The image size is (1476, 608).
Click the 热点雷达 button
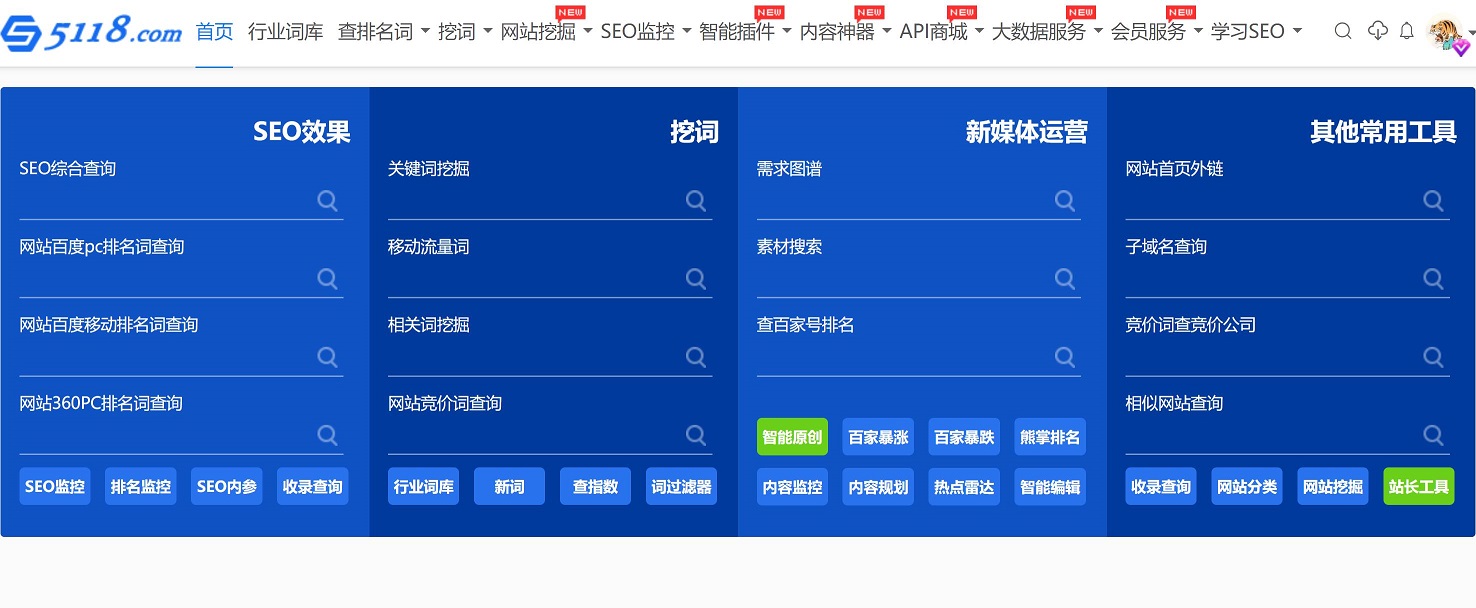click(965, 487)
